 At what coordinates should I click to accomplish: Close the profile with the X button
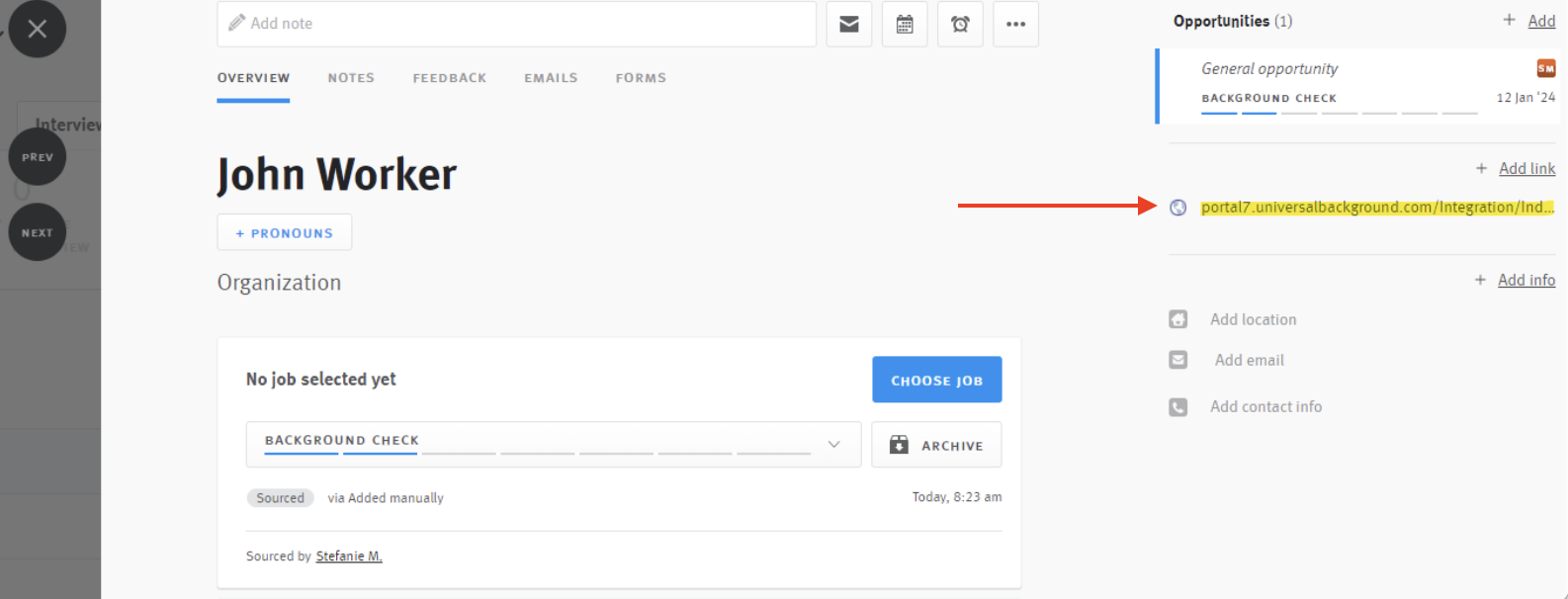point(38,29)
